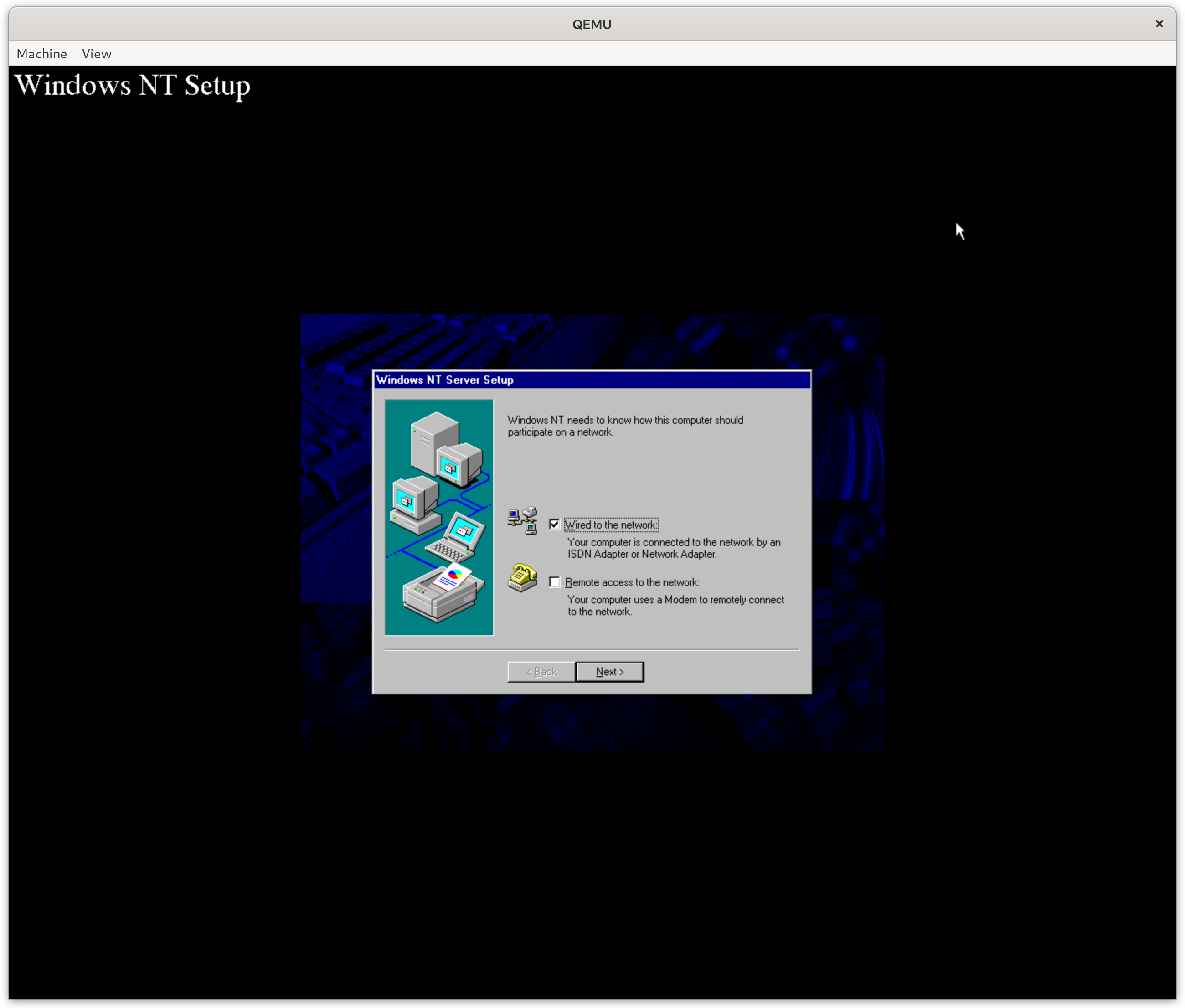Uncheck the Wired to the network checkbox
Viewport: 1185px width, 1008px height.
coord(554,525)
